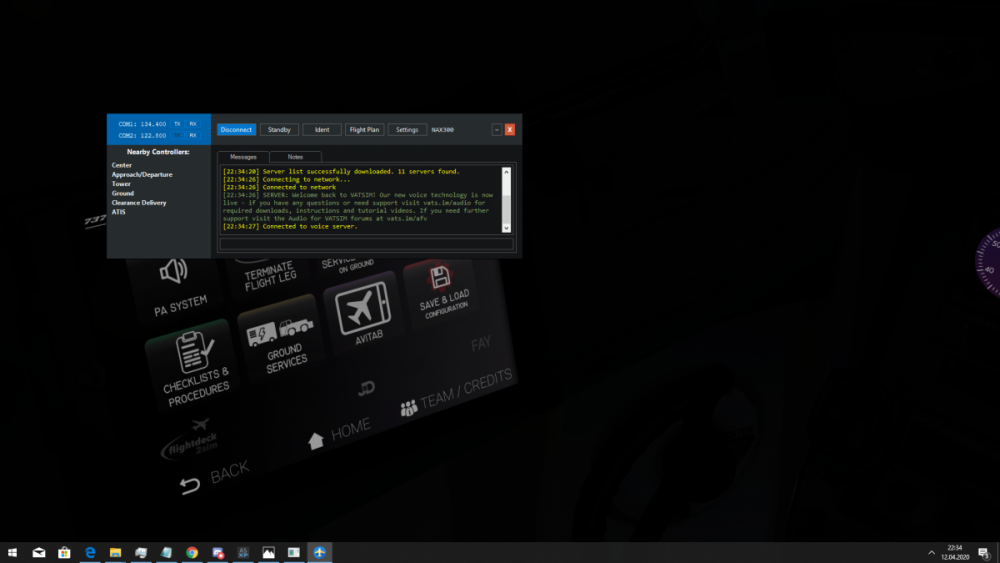
Task: Open Team / Credits people icon
Action: [x=408, y=408]
